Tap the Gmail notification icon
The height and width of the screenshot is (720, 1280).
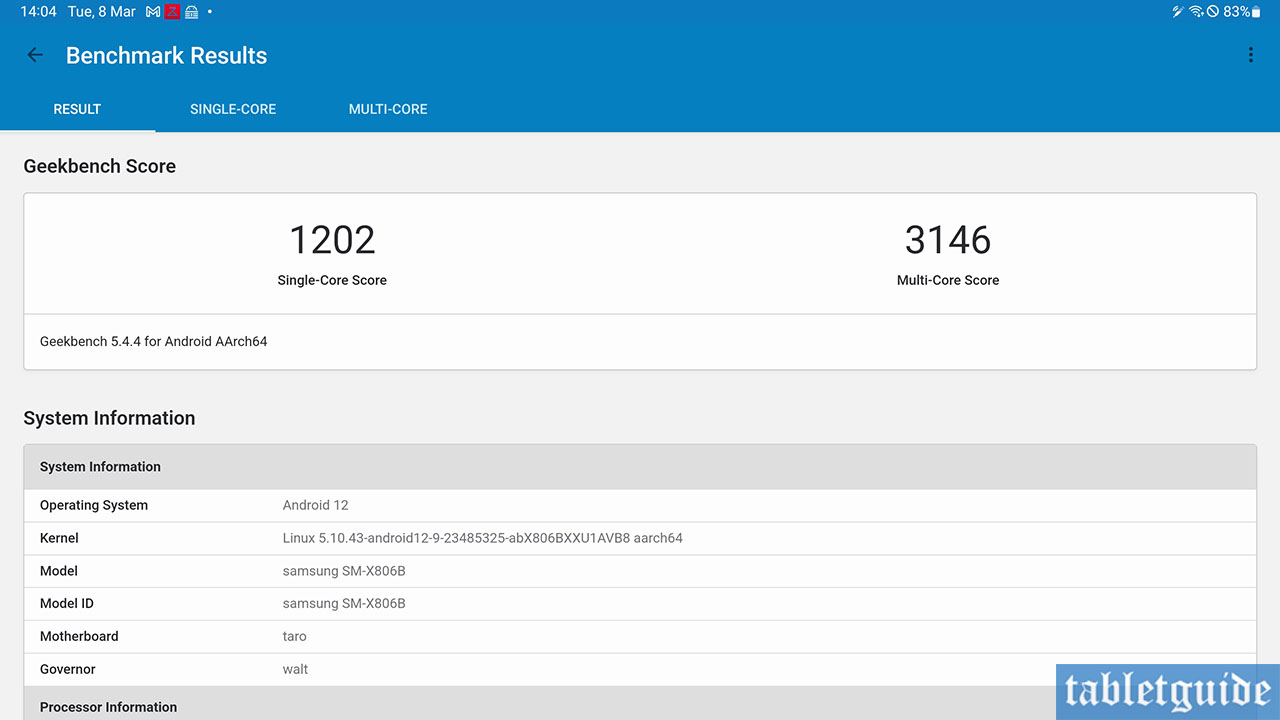pos(154,12)
